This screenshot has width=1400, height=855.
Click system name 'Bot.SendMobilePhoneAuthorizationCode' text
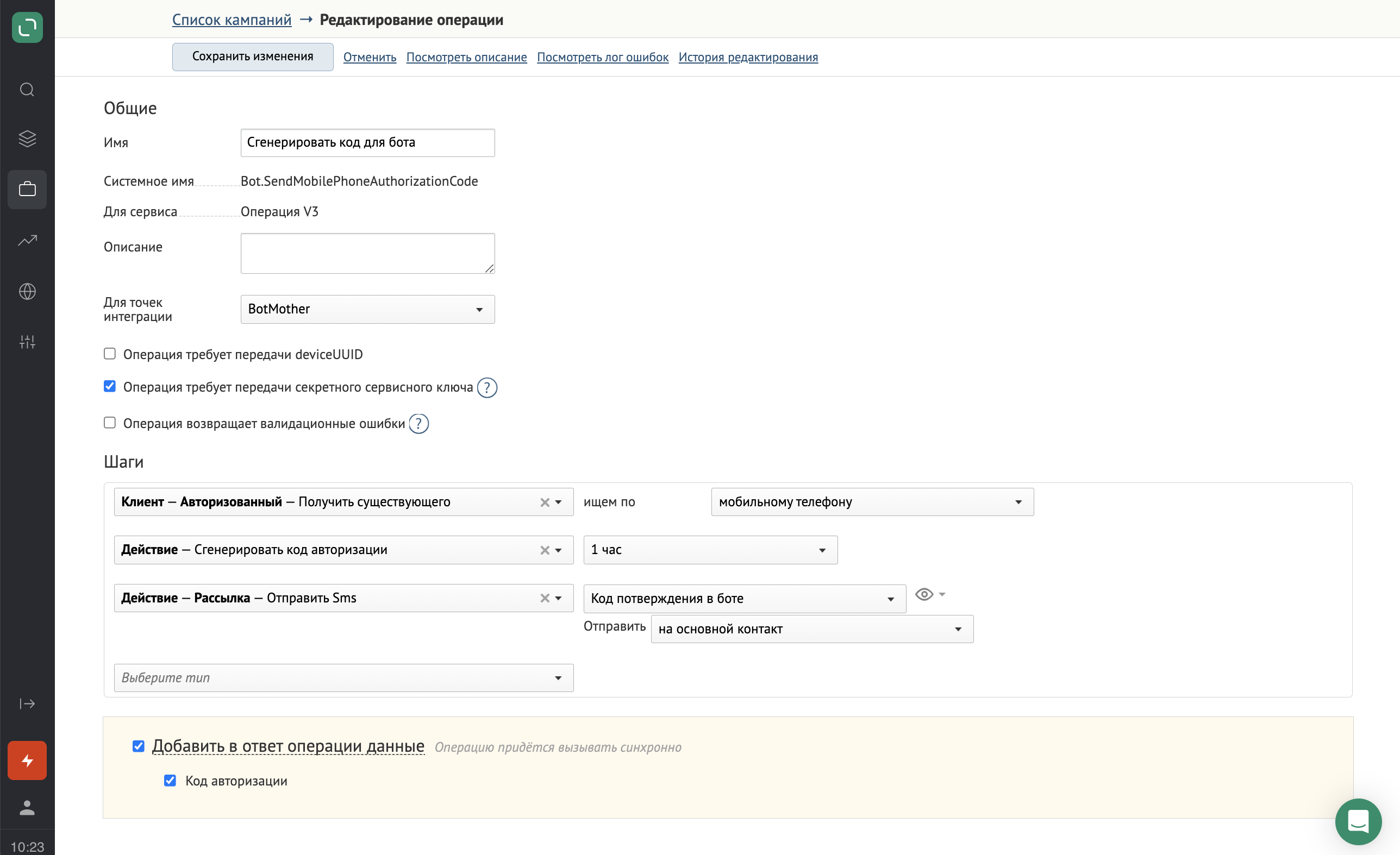[359, 181]
